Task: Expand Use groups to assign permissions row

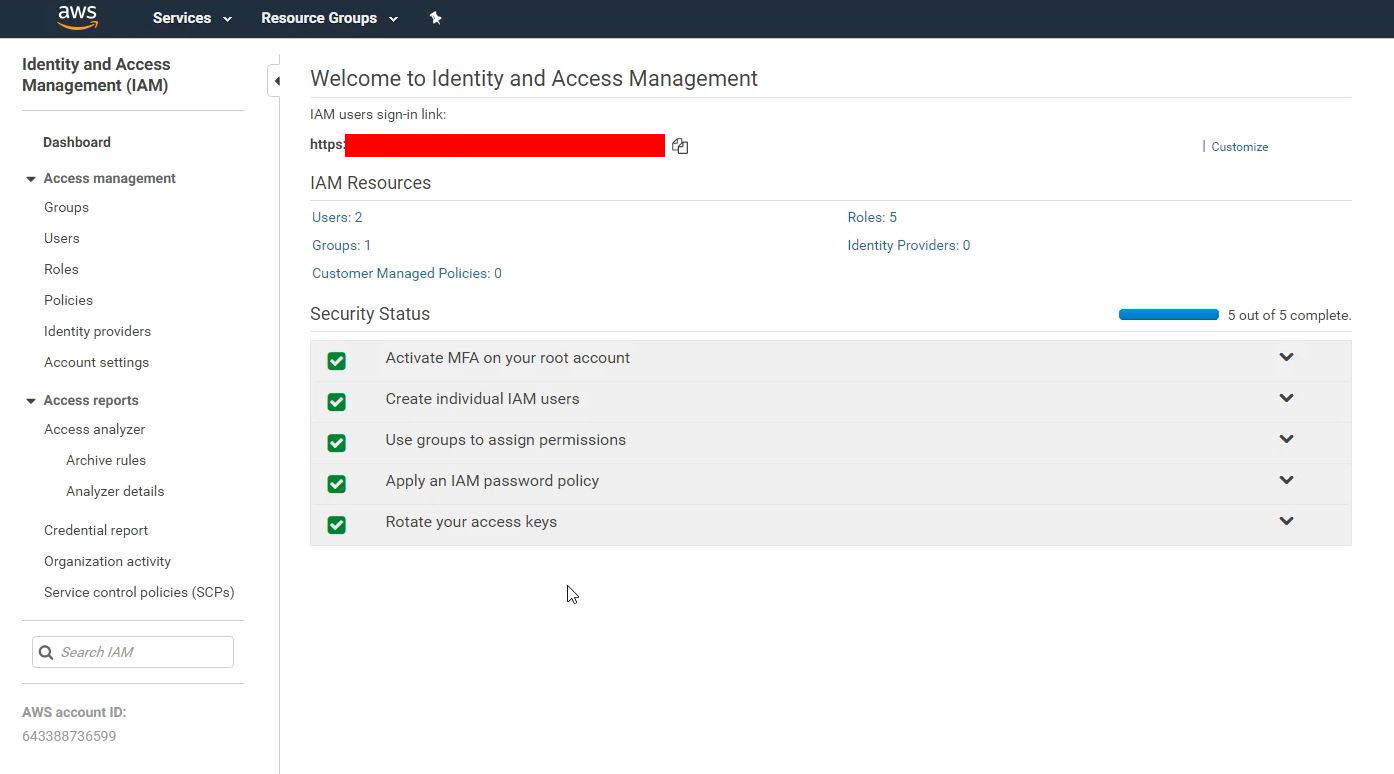Action: coord(1286,439)
